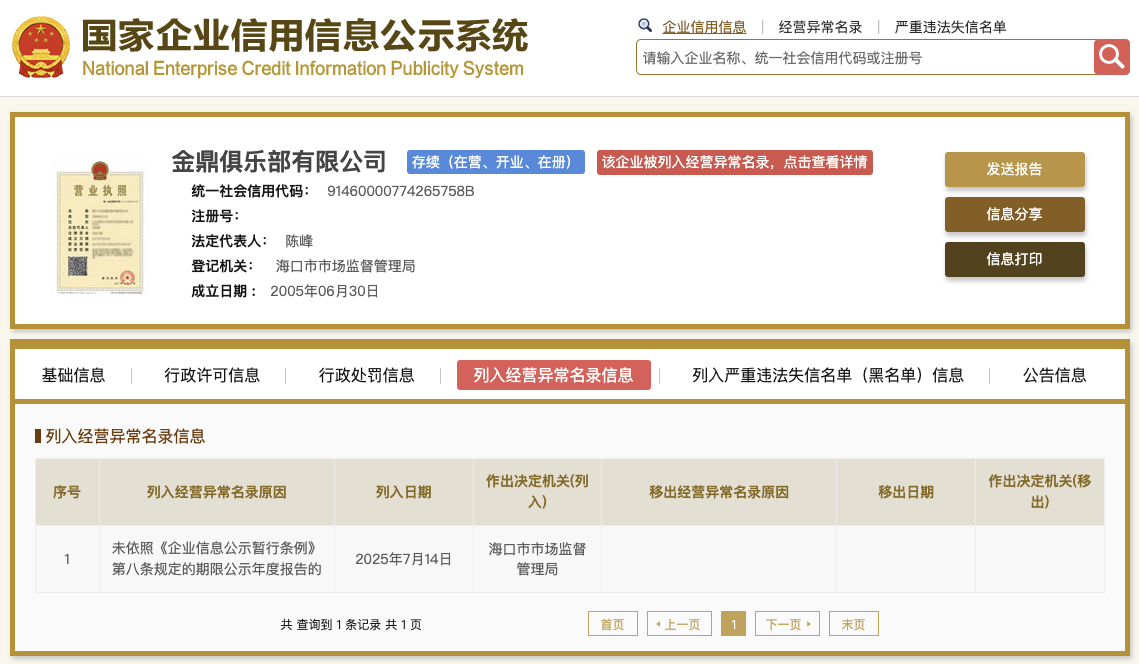Click the small blue magnifier icon beside 企业信用信息
The height and width of the screenshot is (664, 1139).
pos(644,25)
